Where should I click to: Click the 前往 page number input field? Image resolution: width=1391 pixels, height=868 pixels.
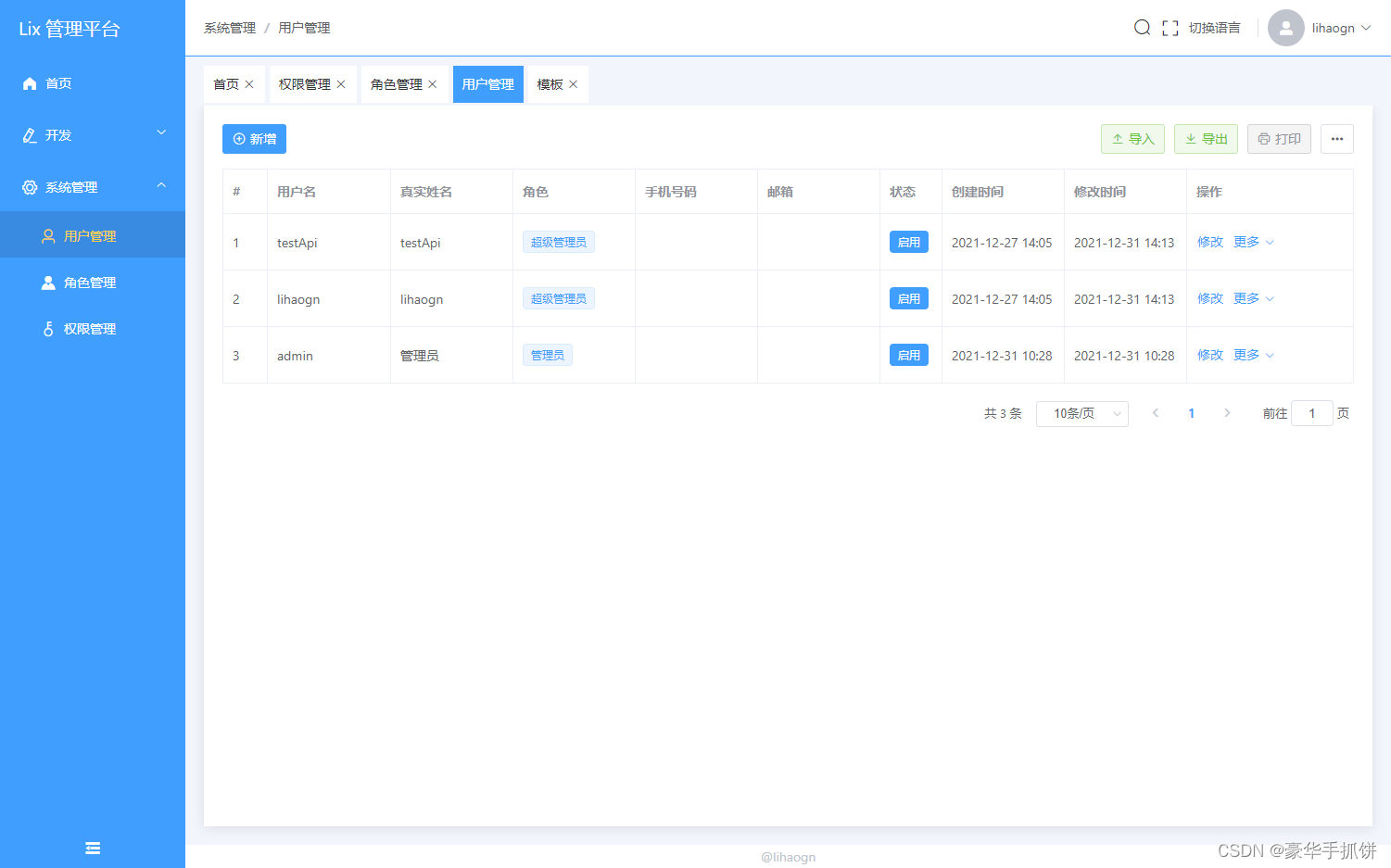click(x=1312, y=413)
